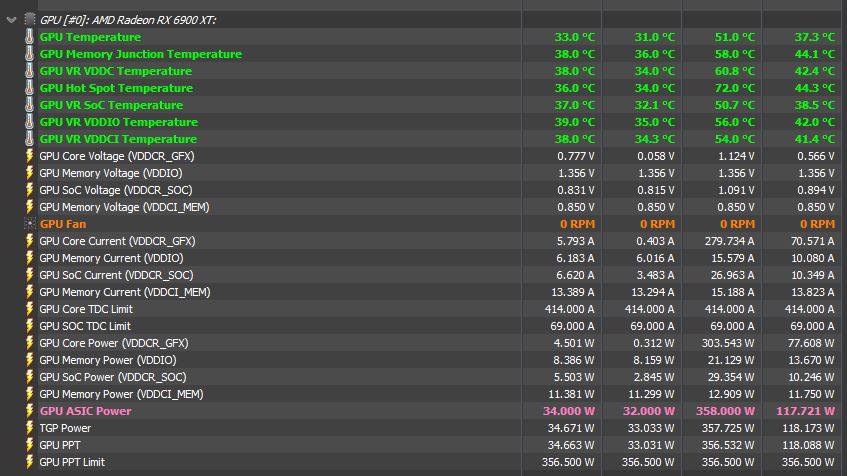Select the GPU Core TDC Limit row
847x476 pixels.
[86, 309]
